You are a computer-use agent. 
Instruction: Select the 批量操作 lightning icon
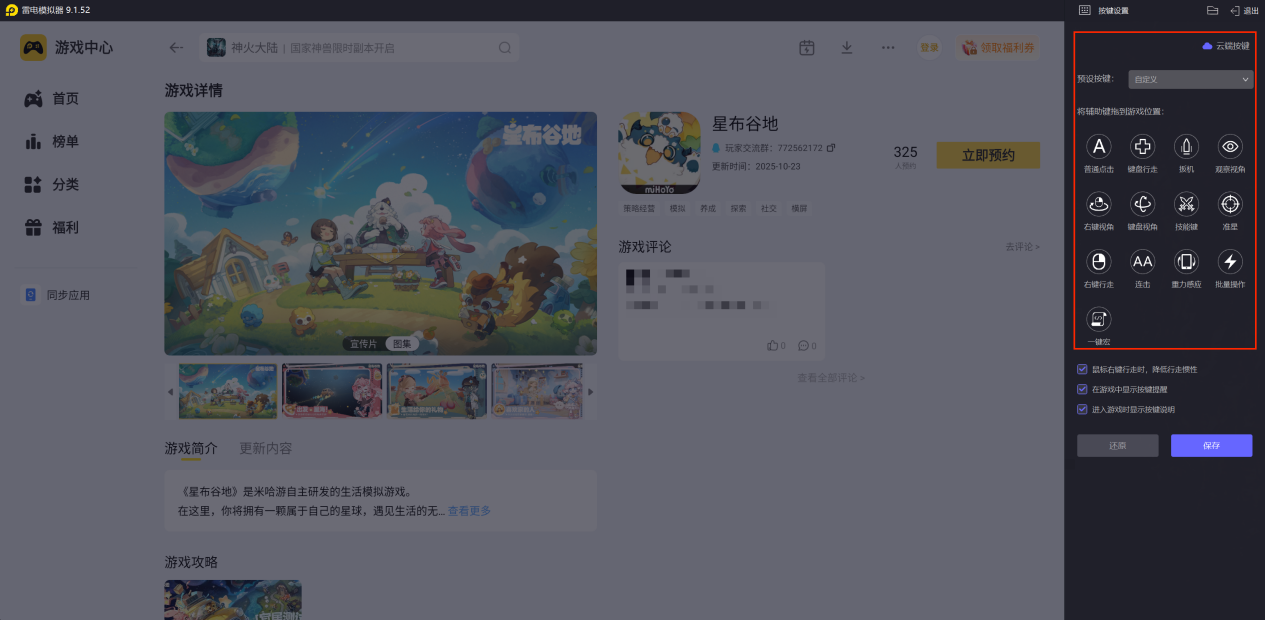pos(1230,262)
